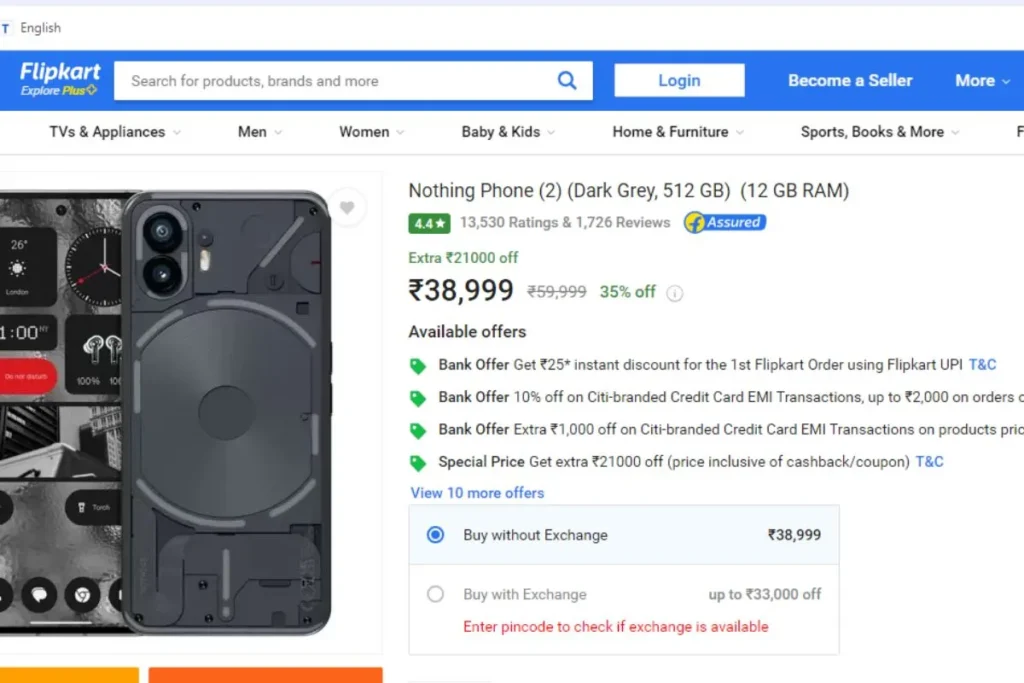Select Buy with Exchange option
Image resolution: width=1024 pixels, height=683 pixels.
tap(435, 594)
